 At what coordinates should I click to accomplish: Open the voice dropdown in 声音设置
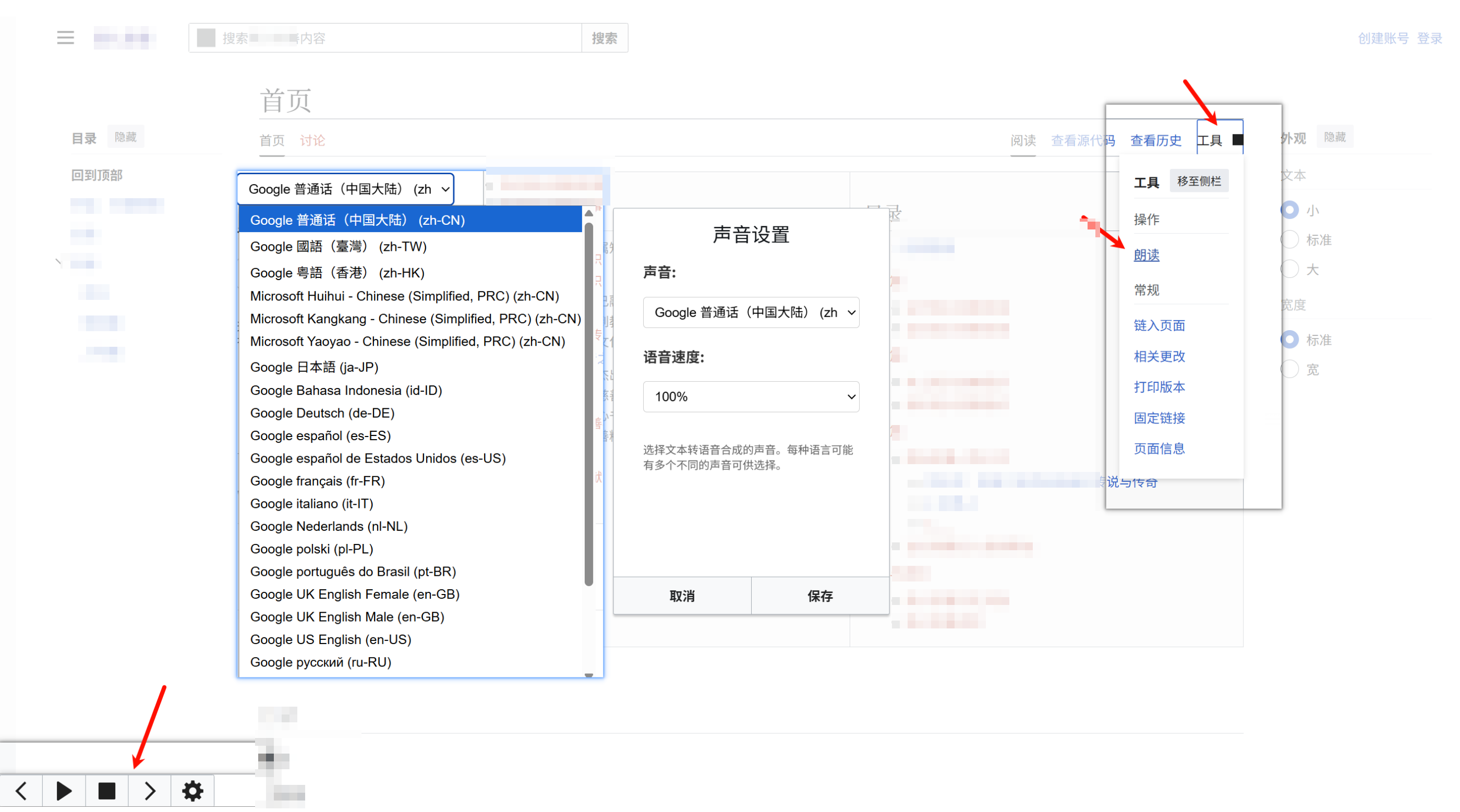pos(751,312)
